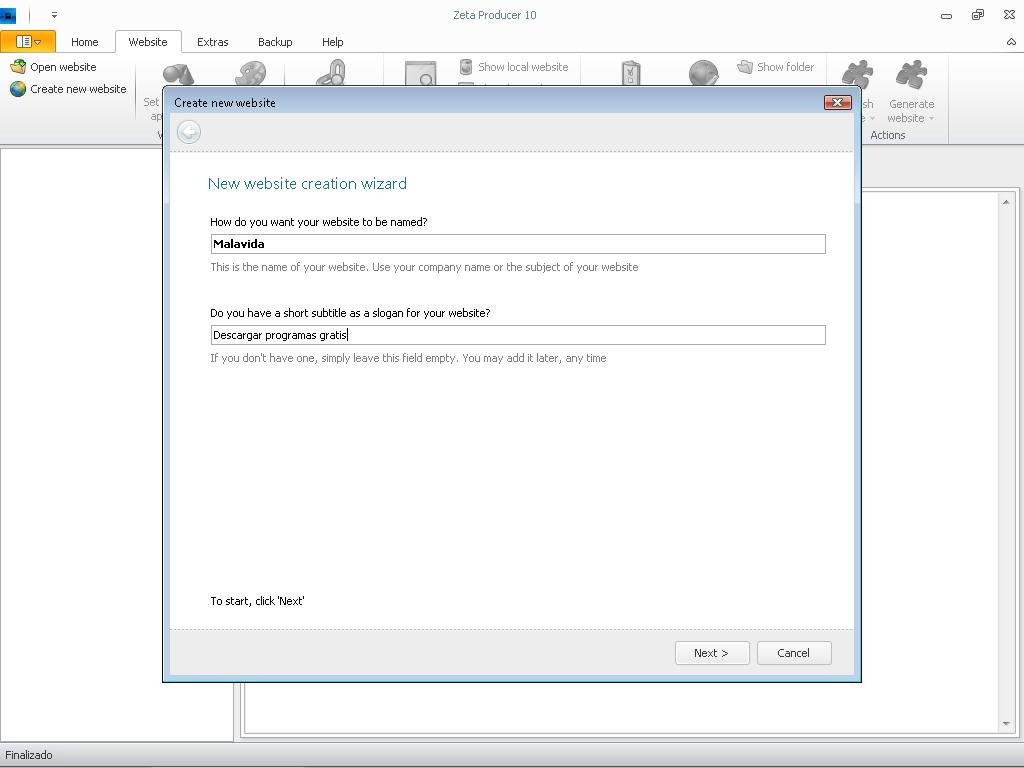The image size is (1024, 768).
Task: Click the Publish puzzle piece icon
Action: tap(857, 74)
